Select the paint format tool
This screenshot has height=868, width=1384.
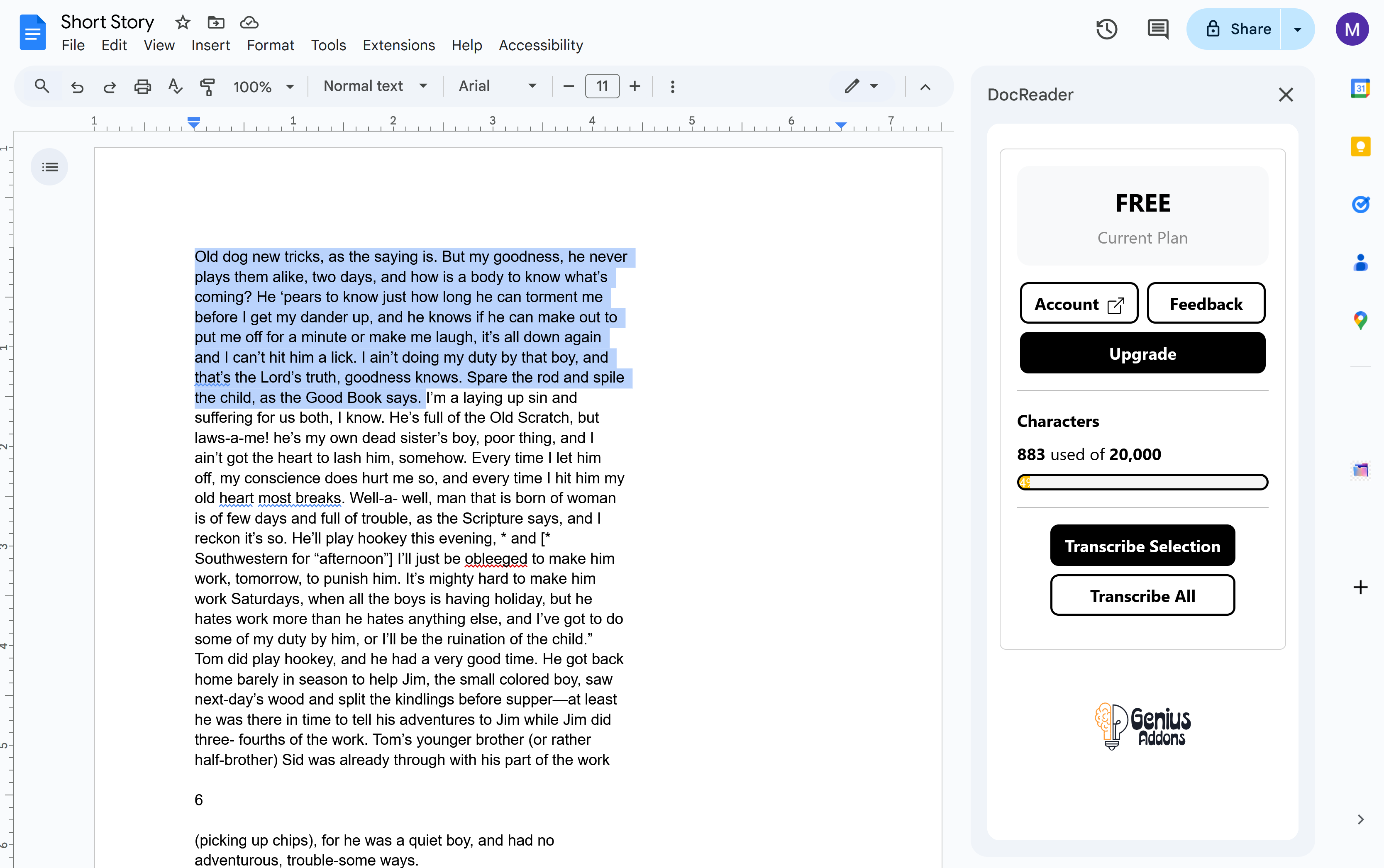pos(207,87)
